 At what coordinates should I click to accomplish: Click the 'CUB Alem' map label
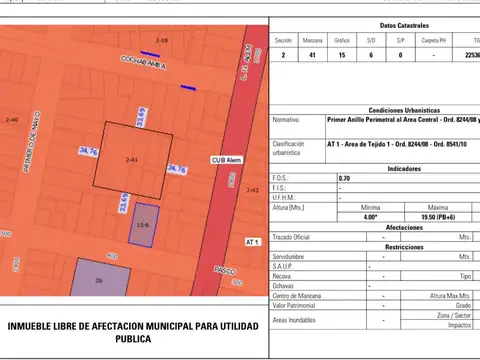point(227,160)
